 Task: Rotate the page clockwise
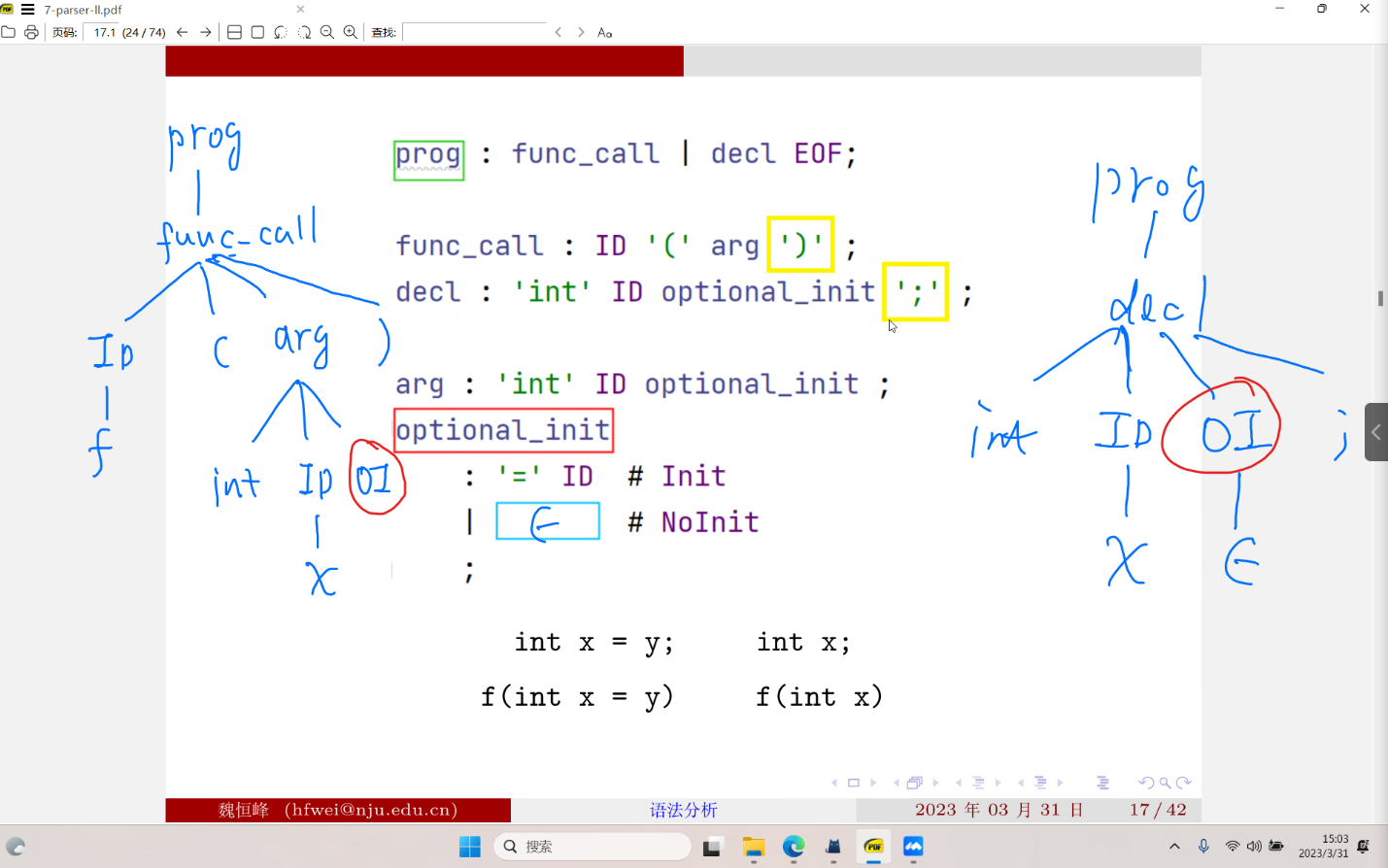pyautogui.click(x=303, y=31)
